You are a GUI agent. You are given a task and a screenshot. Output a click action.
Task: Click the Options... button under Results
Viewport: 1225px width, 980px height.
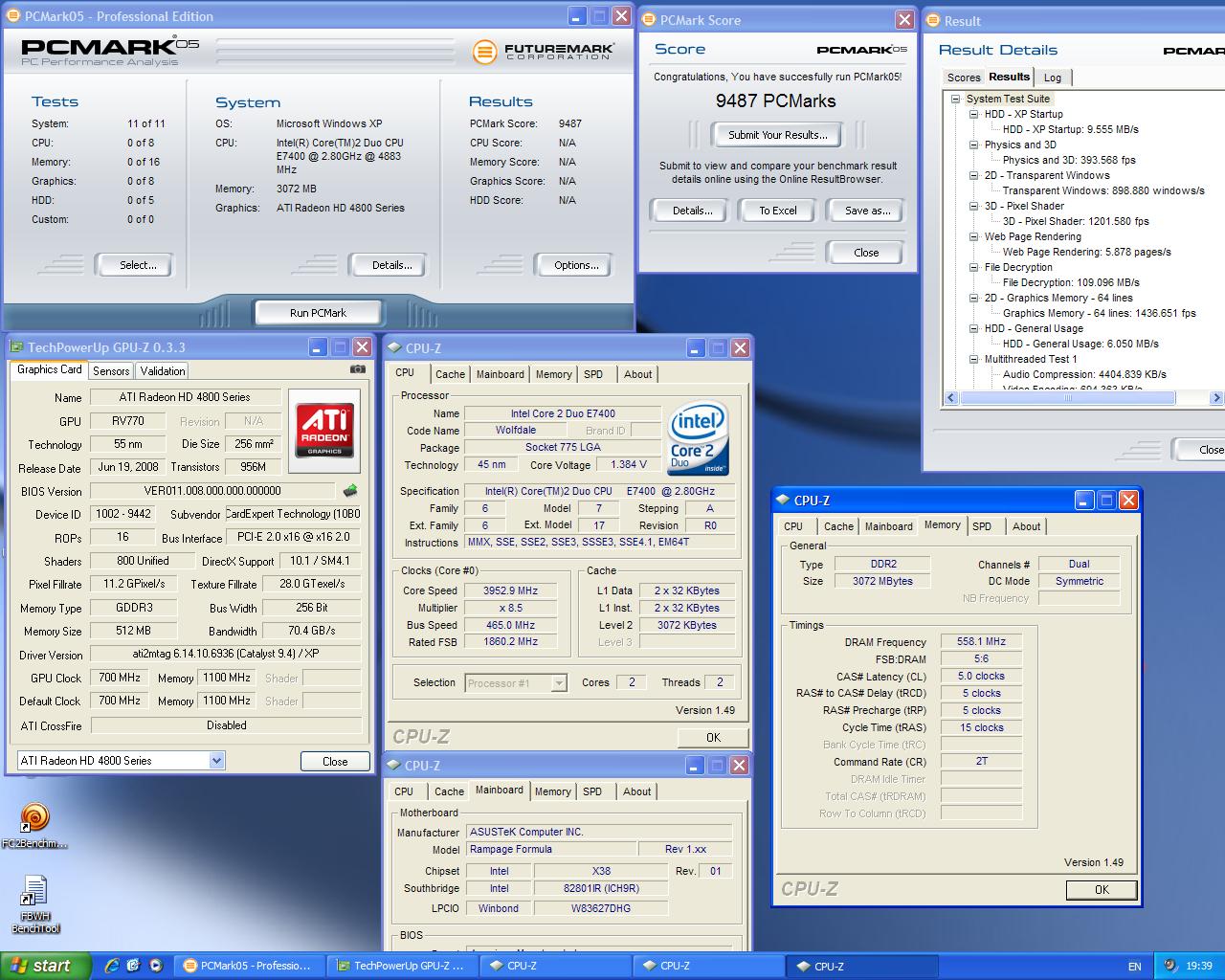pos(576,265)
